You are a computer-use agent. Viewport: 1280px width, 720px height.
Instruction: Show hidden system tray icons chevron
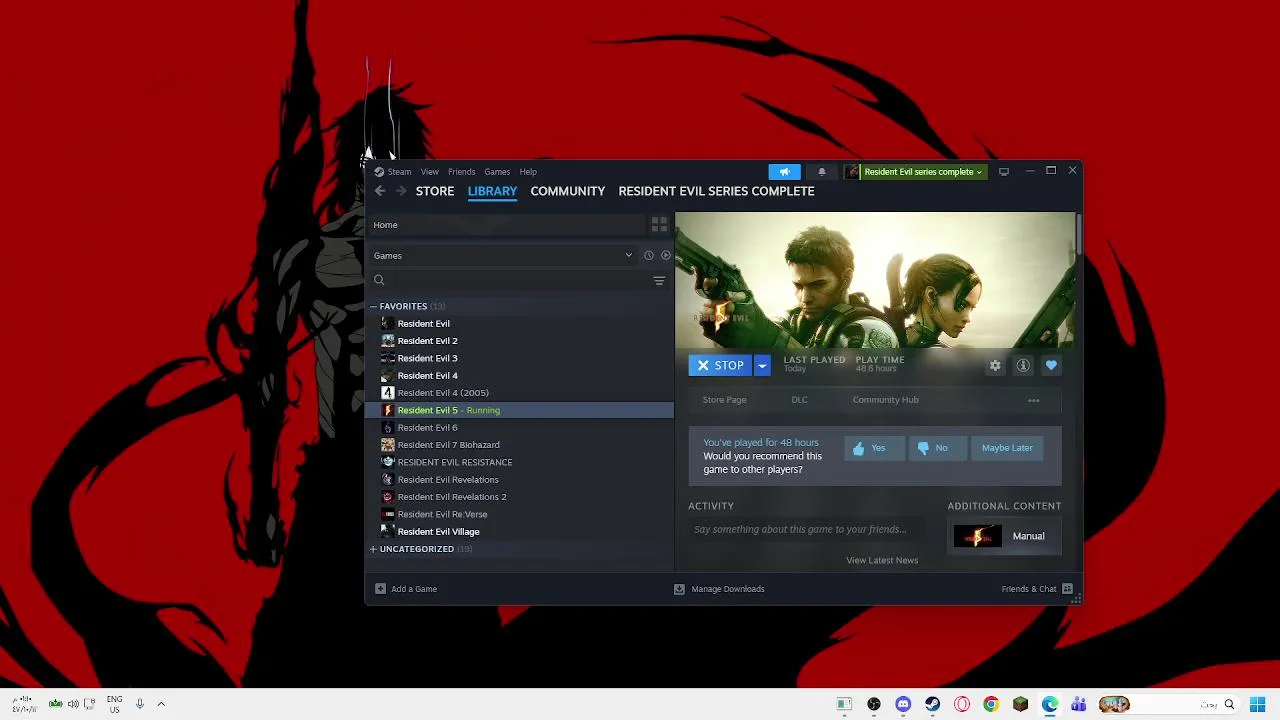[x=161, y=704]
